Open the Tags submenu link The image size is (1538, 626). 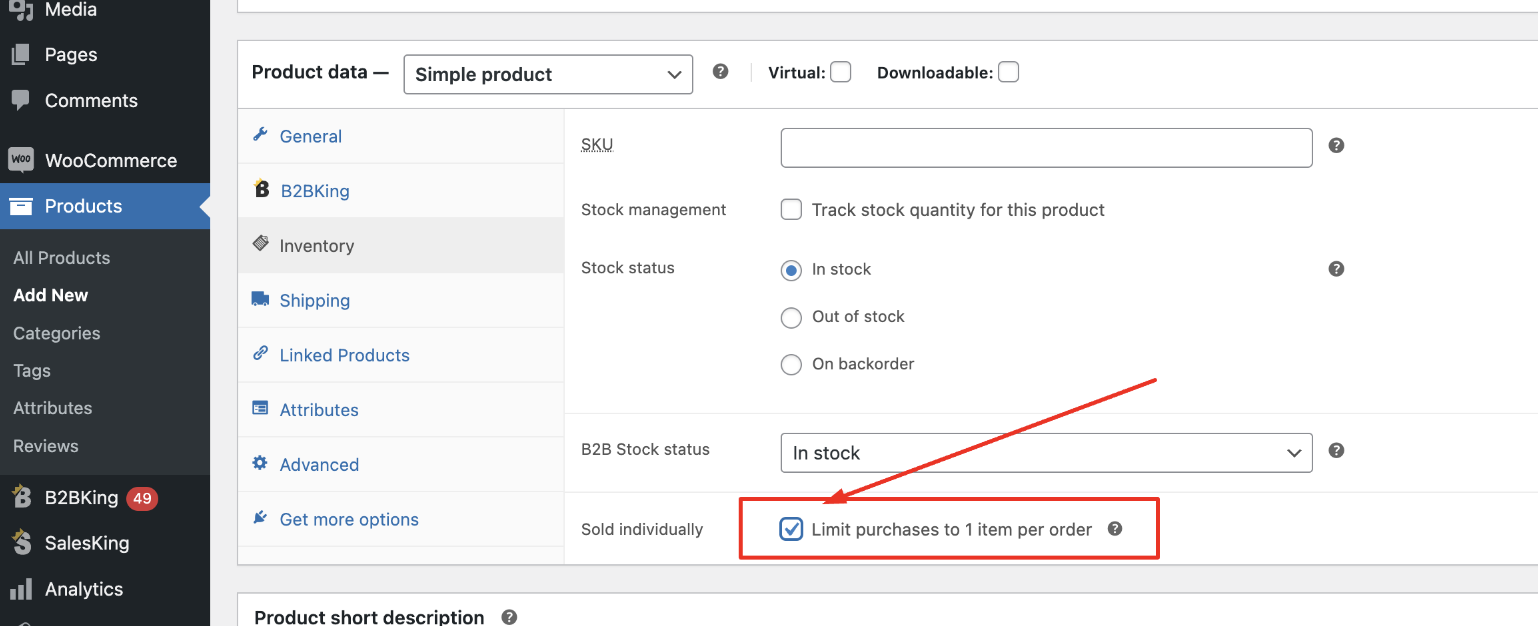point(32,371)
